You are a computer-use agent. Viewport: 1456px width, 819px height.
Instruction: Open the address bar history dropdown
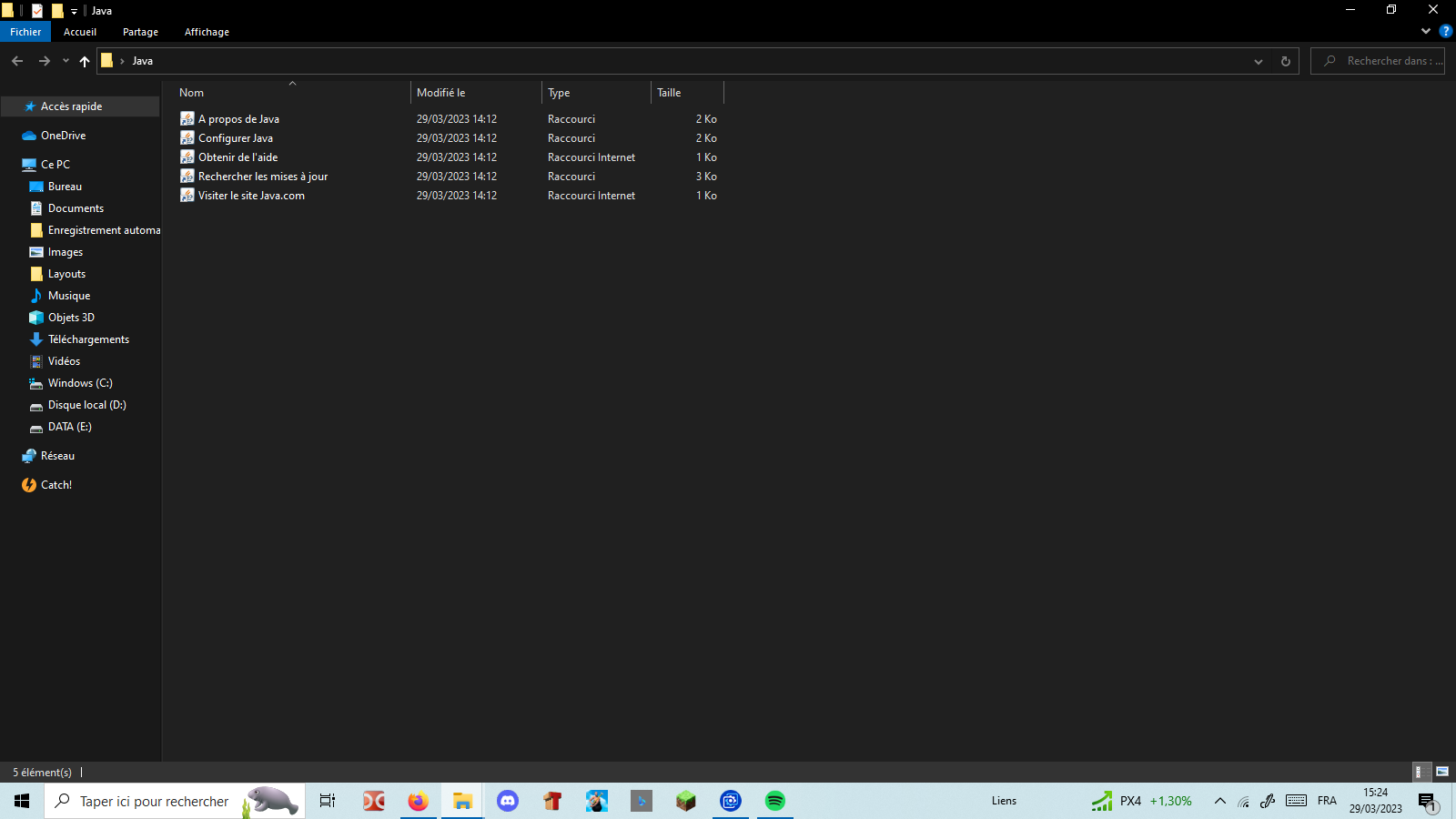click(x=1259, y=61)
